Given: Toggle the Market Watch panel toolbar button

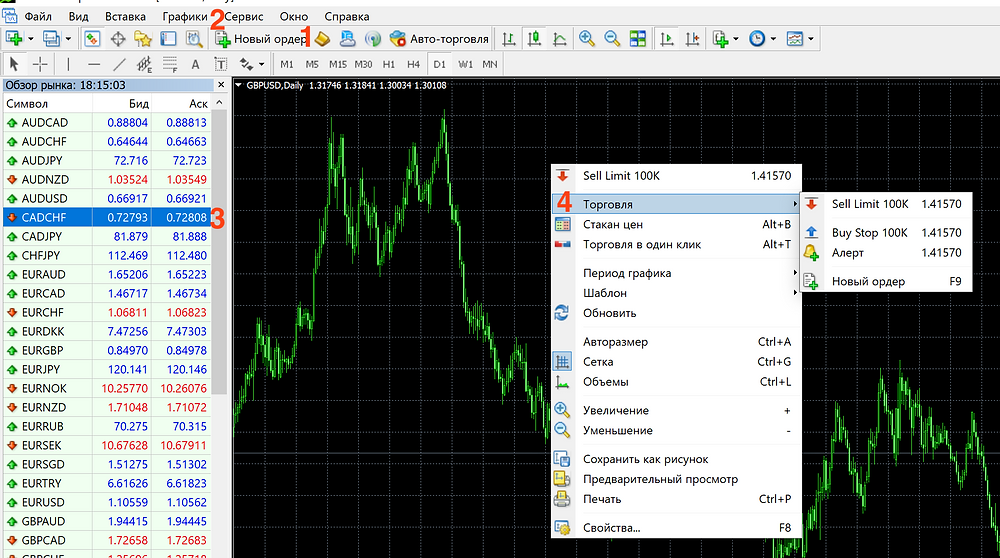Looking at the screenshot, I should click(92, 39).
